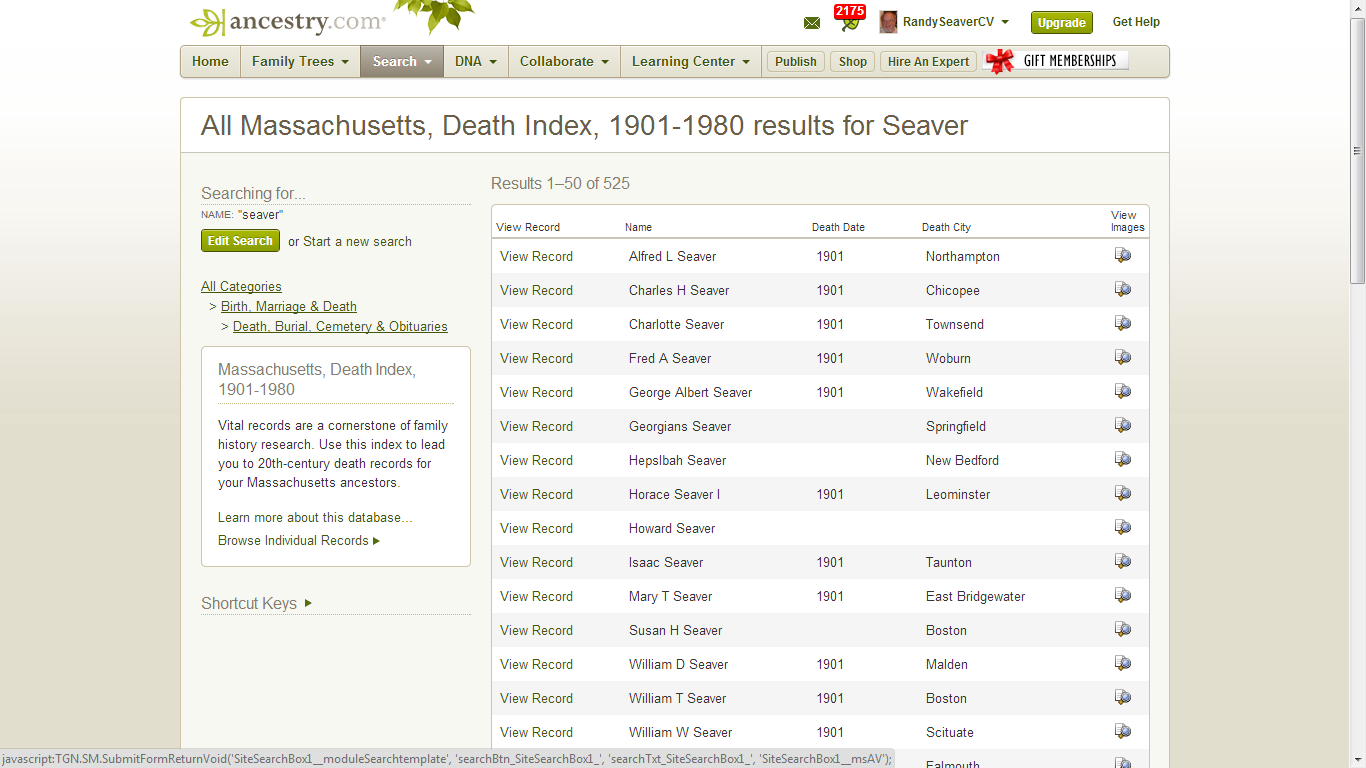Expand the Family Trees dropdown
This screenshot has width=1366, height=768.
pyautogui.click(x=300, y=61)
